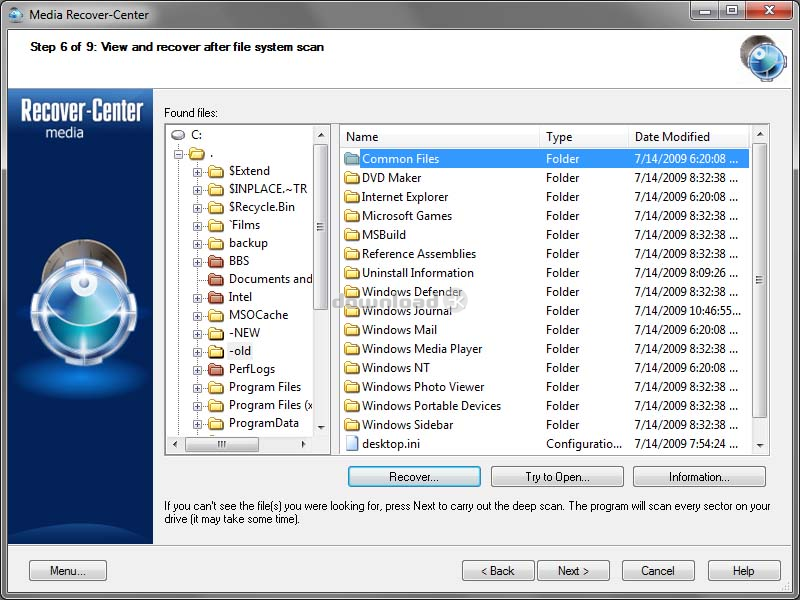The image size is (800, 600).
Task: Click the $Extend folder icon in tree
Action: pos(216,171)
